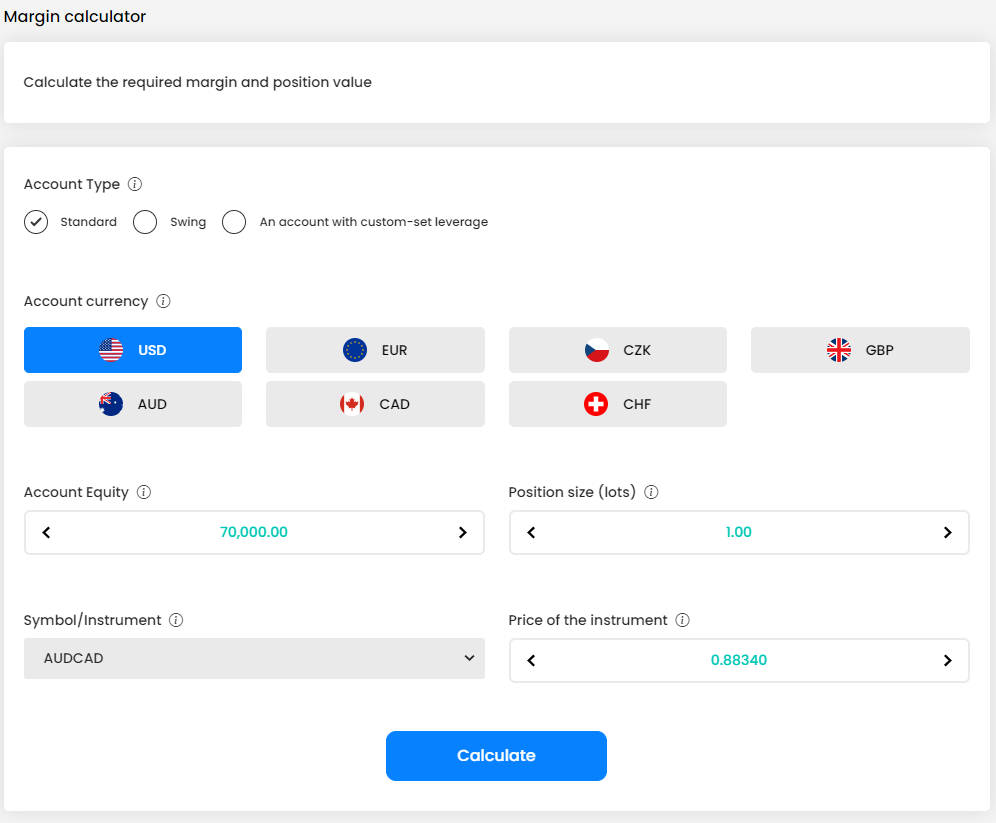996x823 pixels.
Task: Open the AUDCAD symbol dropdown
Action: pyautogui.click(x=254, y=659)
